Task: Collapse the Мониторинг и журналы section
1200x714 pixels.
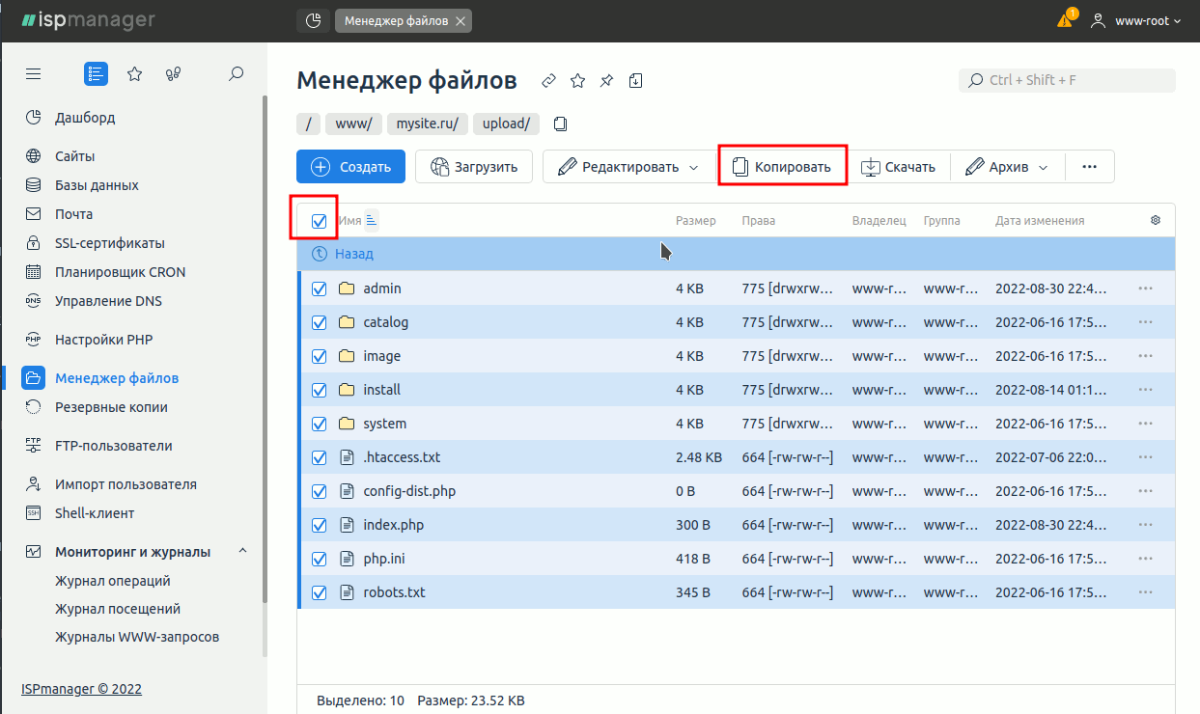Action: [243, 551]
